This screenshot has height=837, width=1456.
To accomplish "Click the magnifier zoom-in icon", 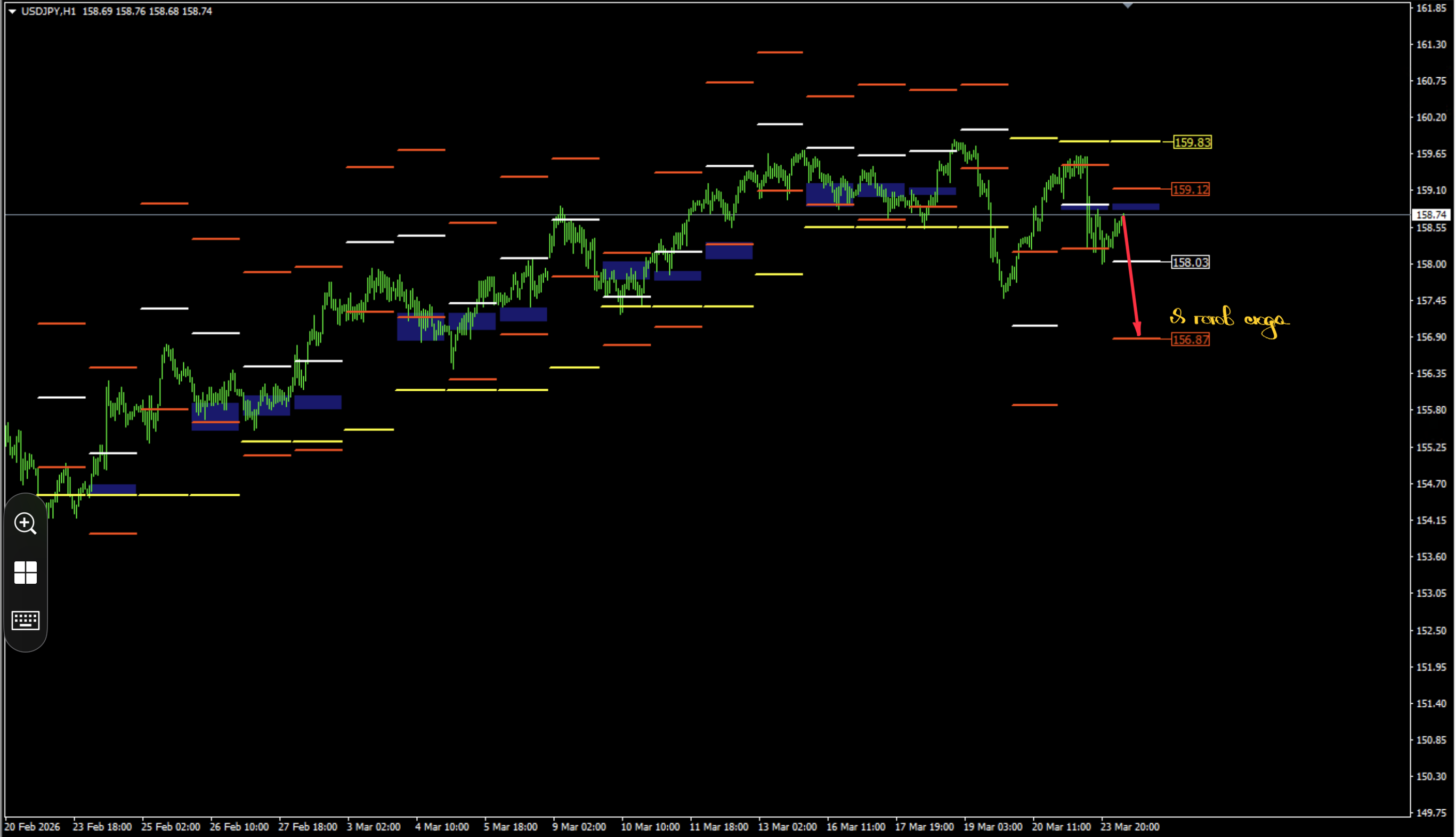I will click(25, 523).
